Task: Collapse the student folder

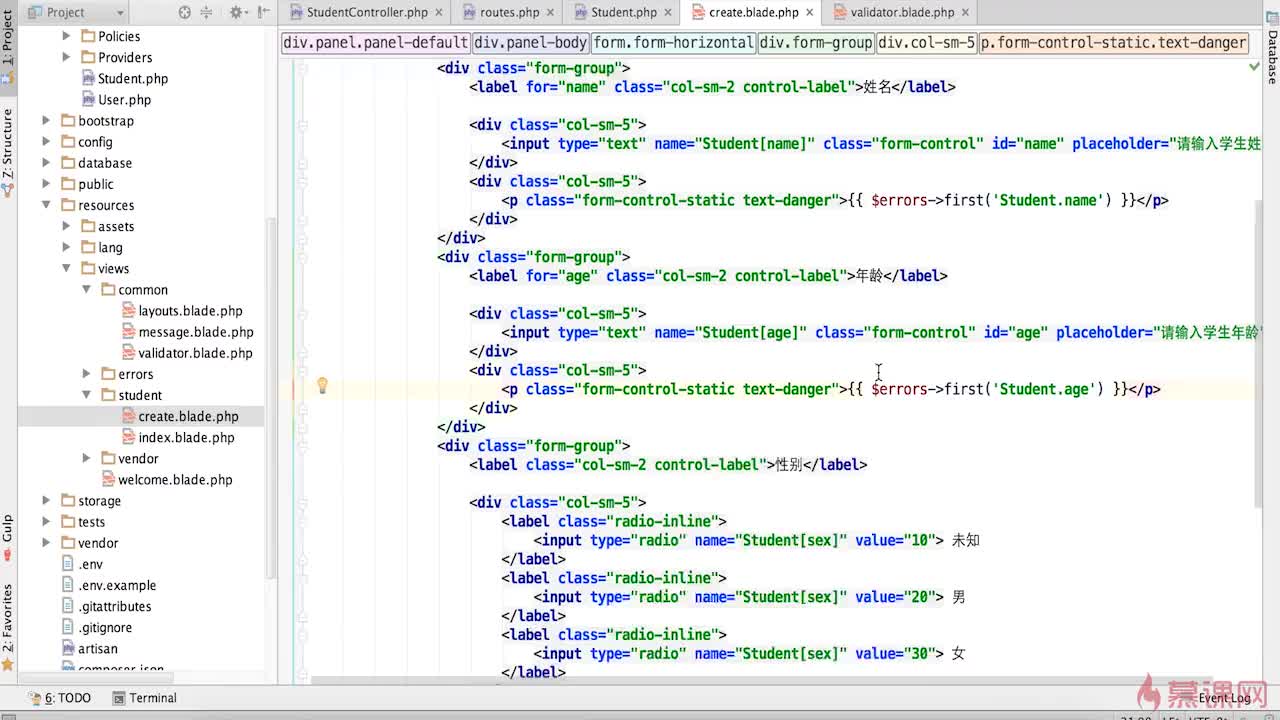Action: (x=86, y=395)
